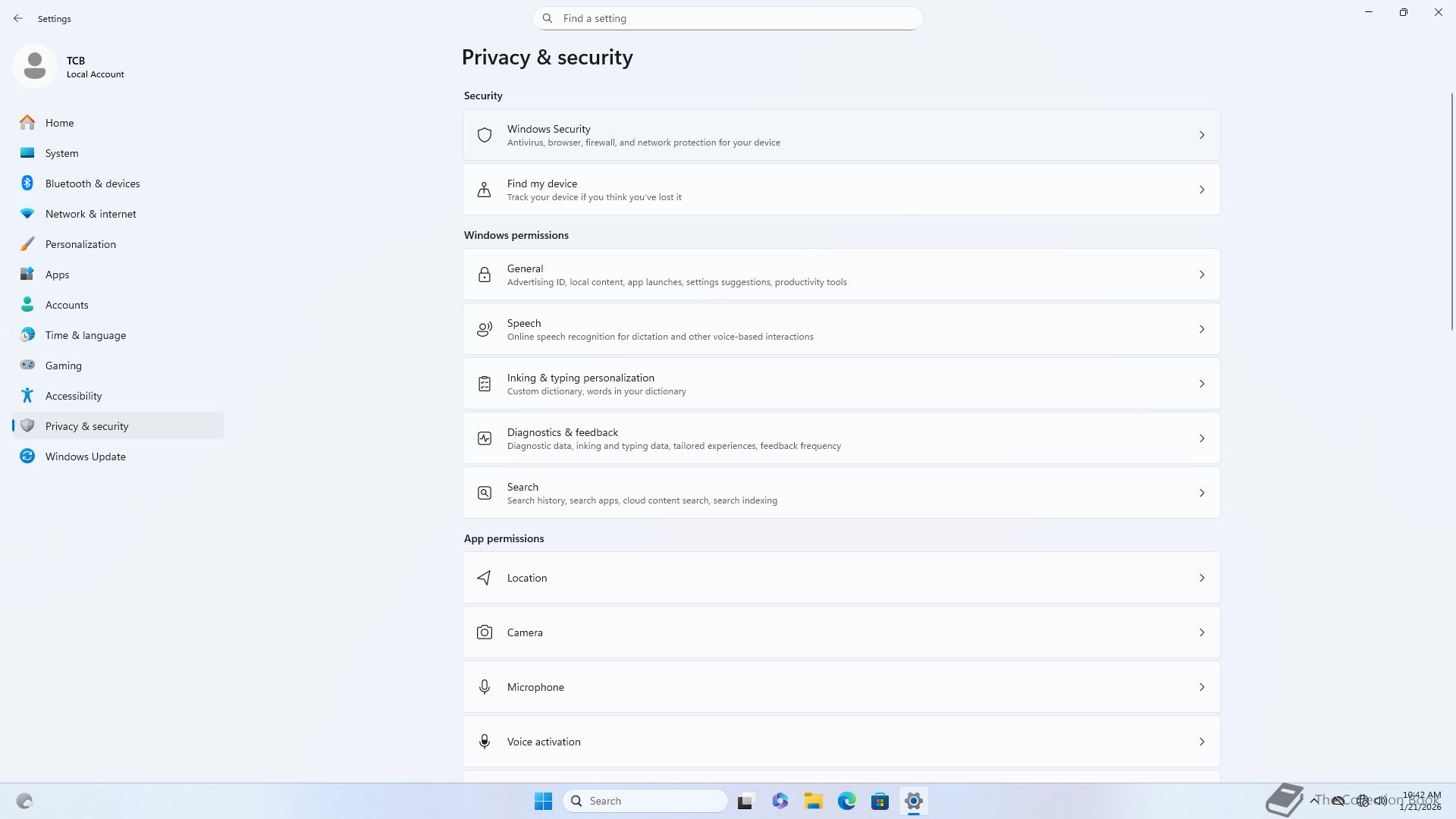This screenshot has width=1456, height=819.
Task: Click the Find a setting search box
Action: coord(728,18)
